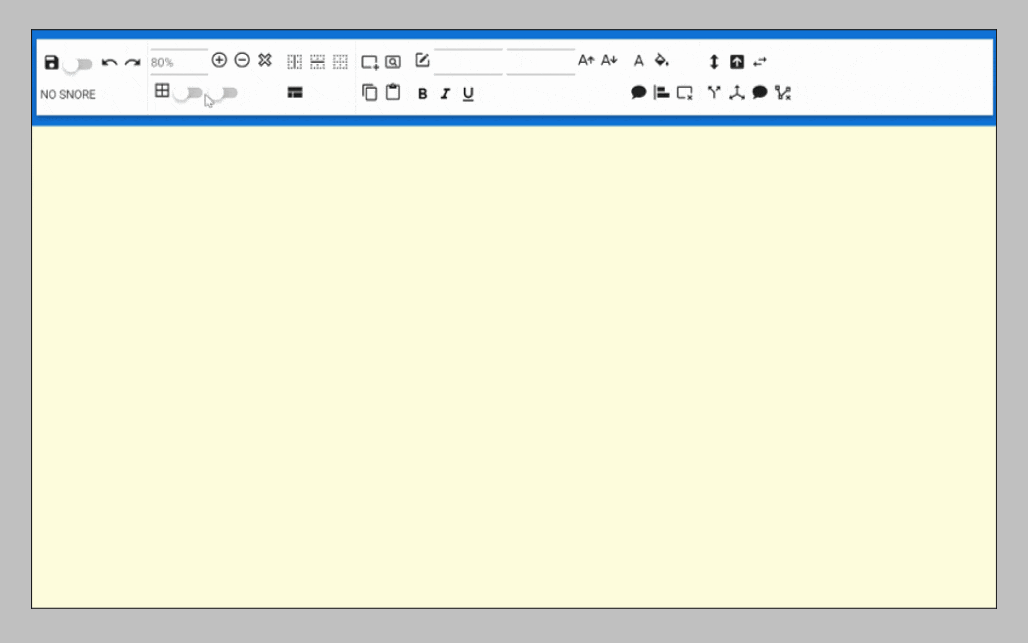The height and width of the screenshot is (643, 1028).
Task: Undo the last action
Action: (109, 63)
